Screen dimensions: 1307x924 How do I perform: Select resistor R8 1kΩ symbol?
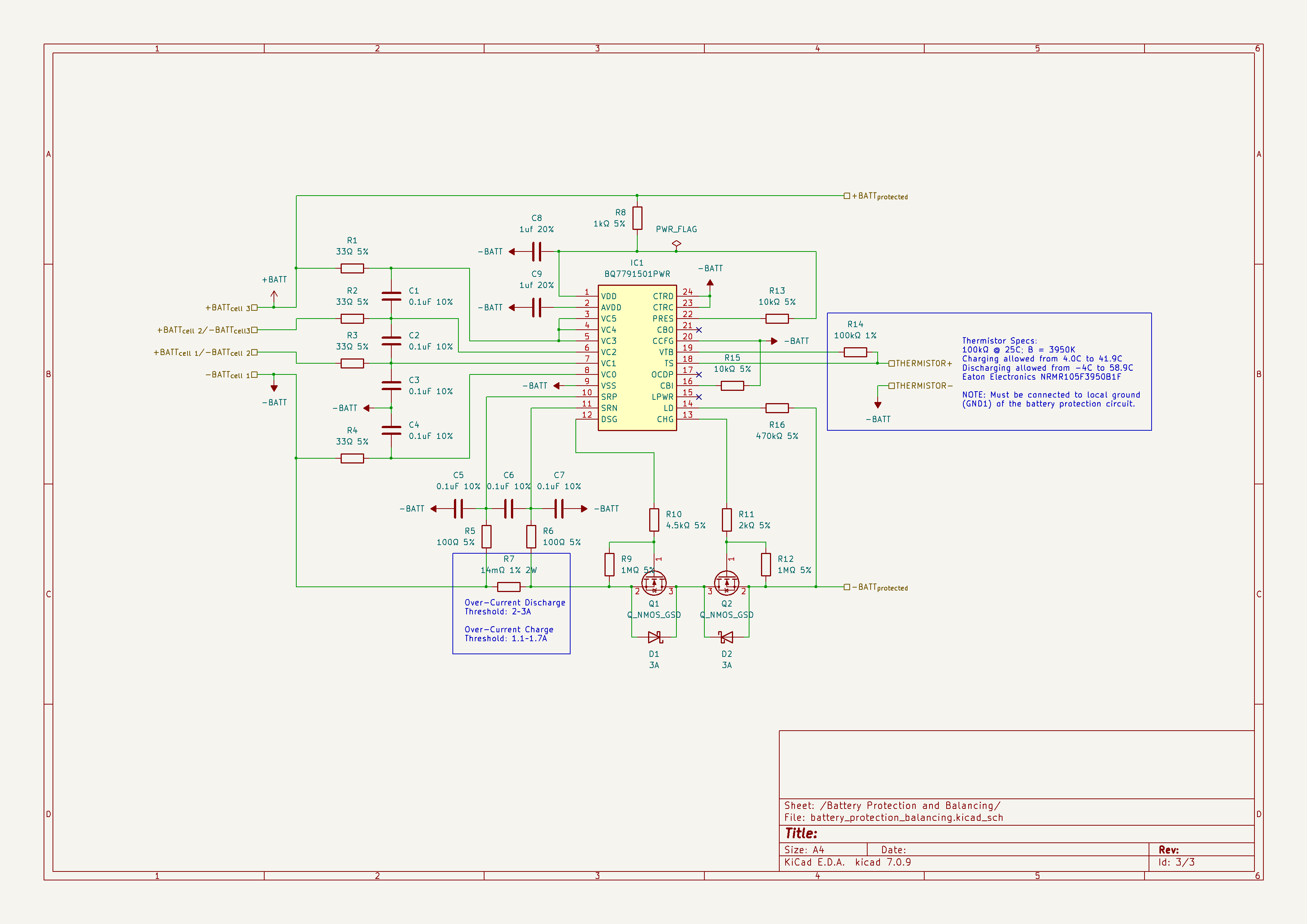637,218
